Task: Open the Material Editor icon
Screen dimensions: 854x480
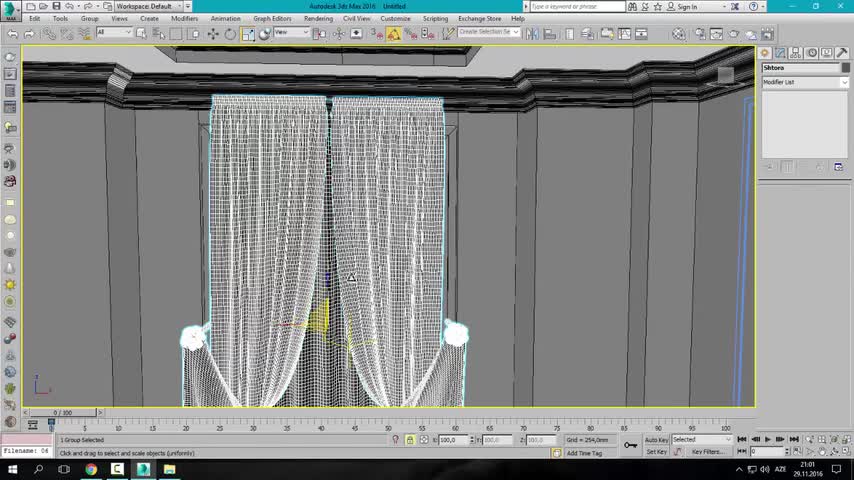Action: (x=678, y=34)
